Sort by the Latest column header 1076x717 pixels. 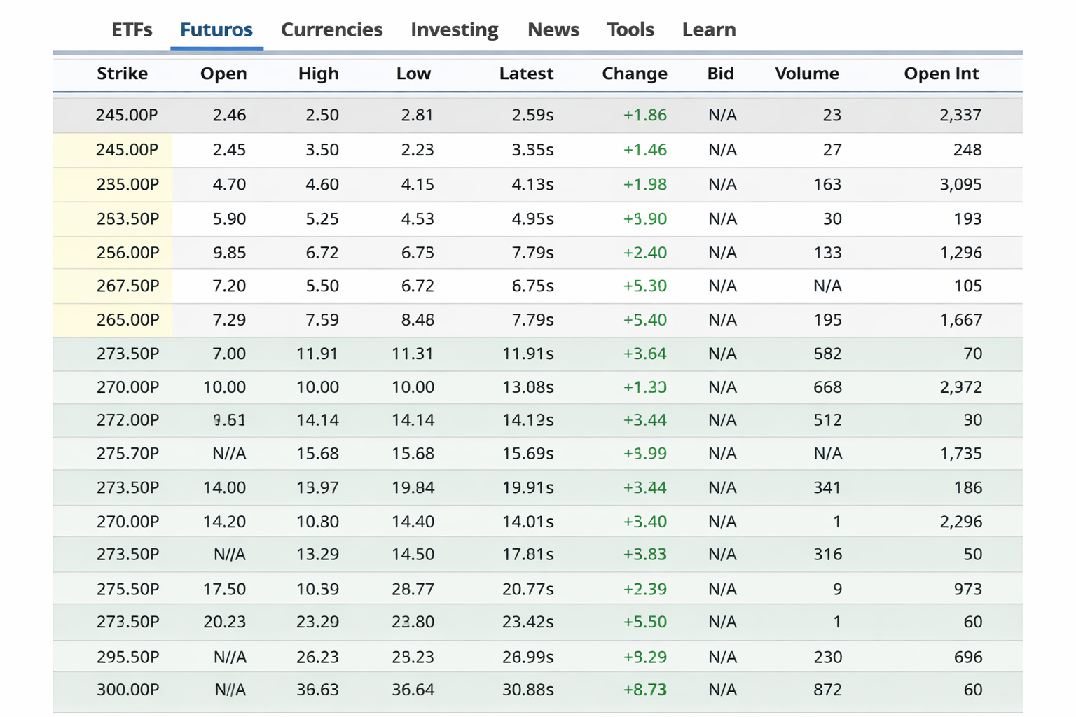[526, 73]
